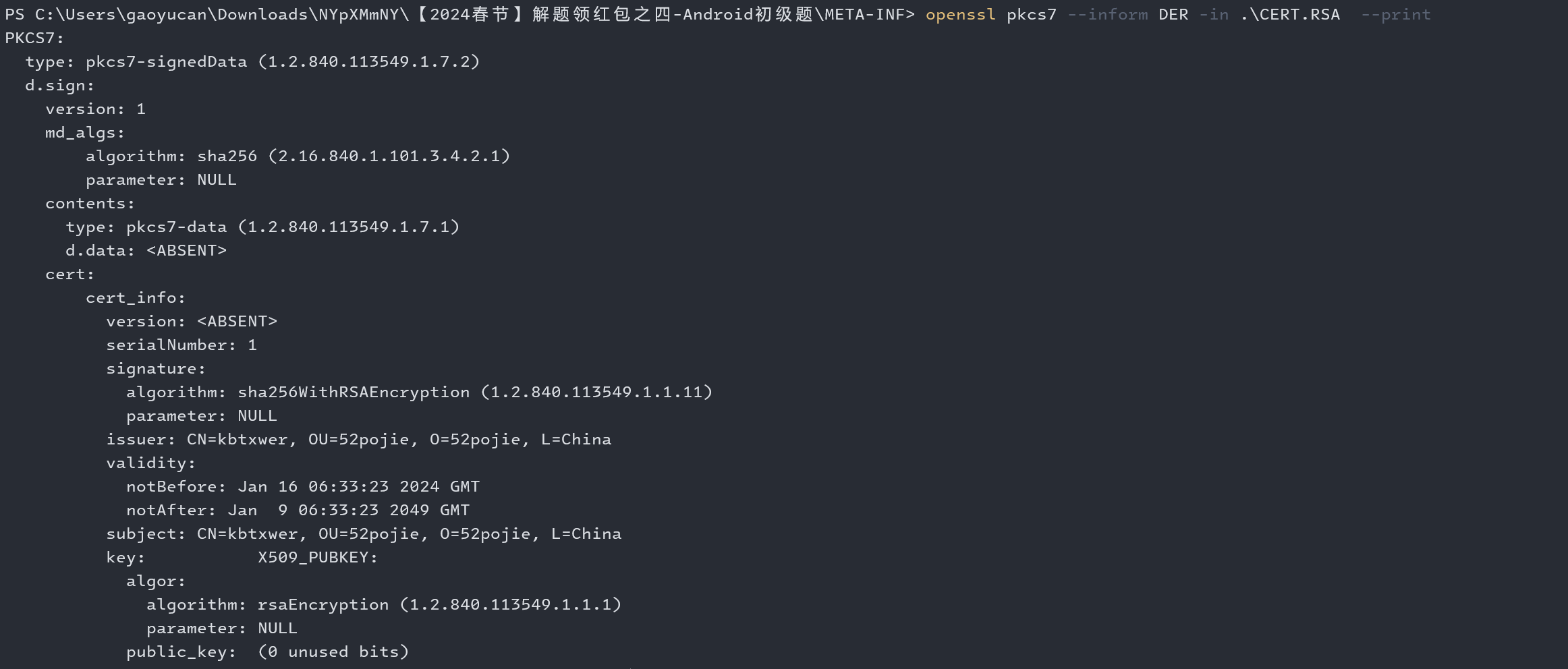Click the 'notBefore' validity date line
The width and height of the screenshot is (1568, 669).
(303, 487)
